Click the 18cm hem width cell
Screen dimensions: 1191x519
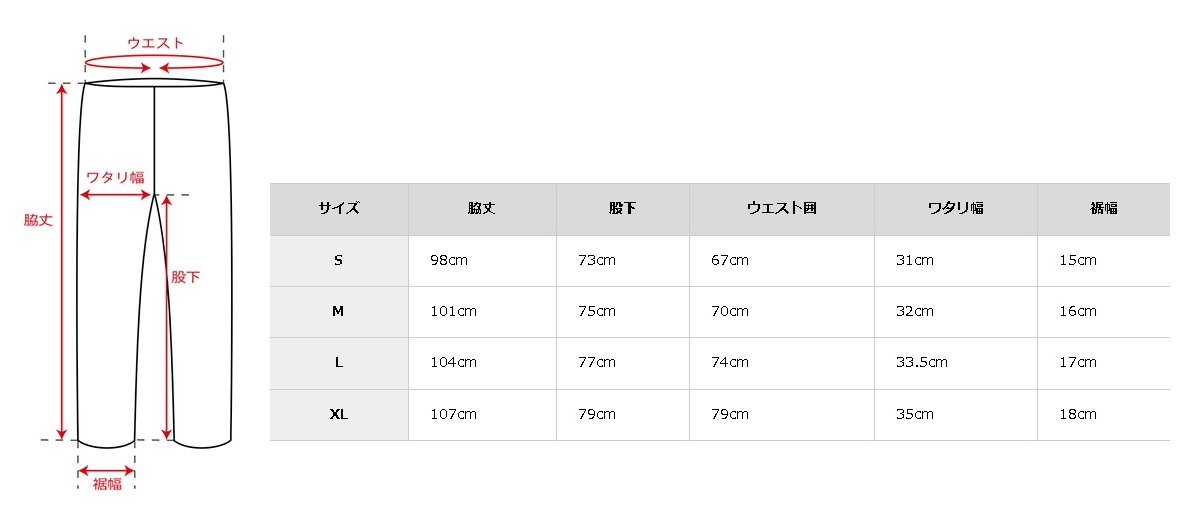coord(1078,415)
